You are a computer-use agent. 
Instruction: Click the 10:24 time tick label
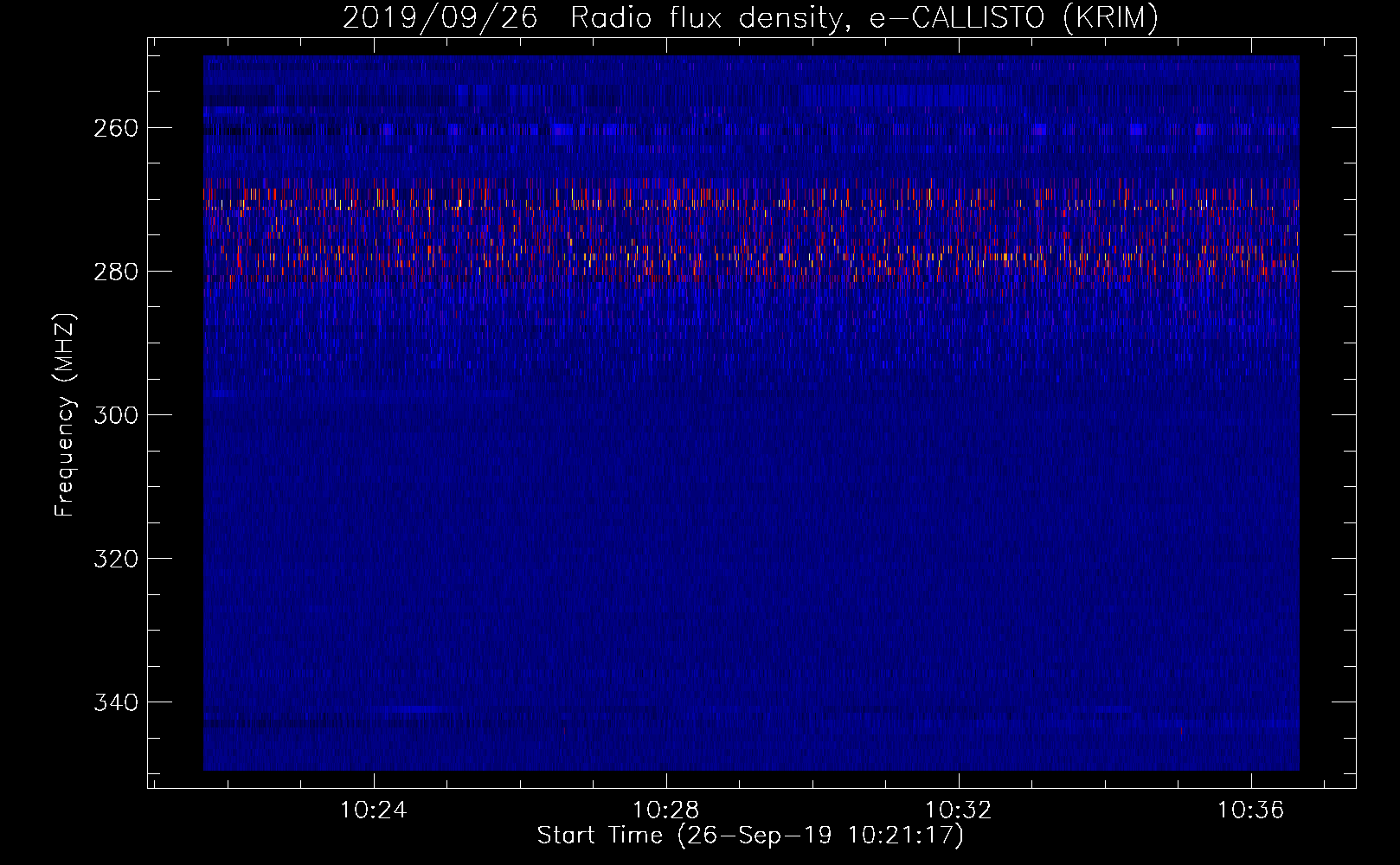[x=373, y=811]
